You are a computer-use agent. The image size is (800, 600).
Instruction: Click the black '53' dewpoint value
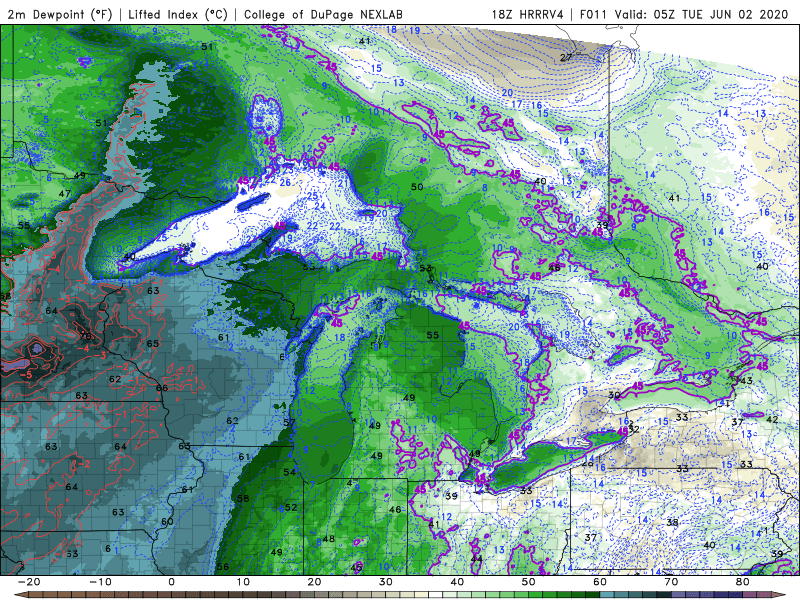425,268
